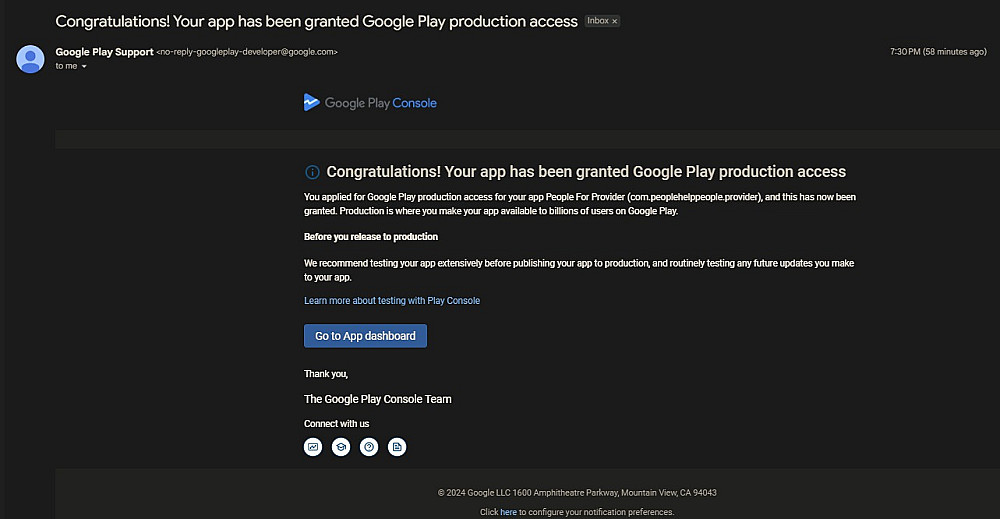Open Learn more about testing with Play Console
Screen dimensions: 1000x519
click(392, 300)
